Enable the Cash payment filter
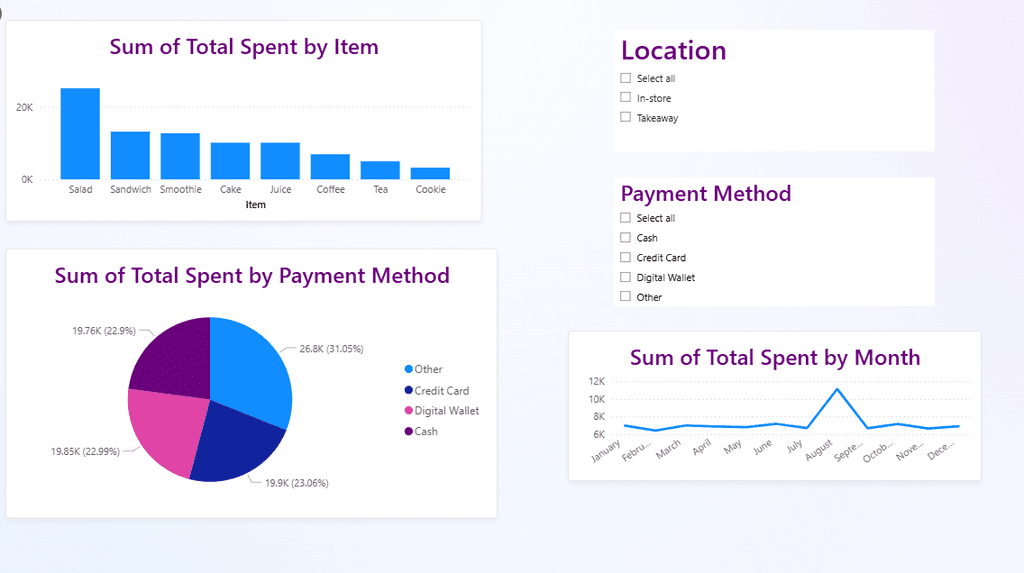 (626, 238)
